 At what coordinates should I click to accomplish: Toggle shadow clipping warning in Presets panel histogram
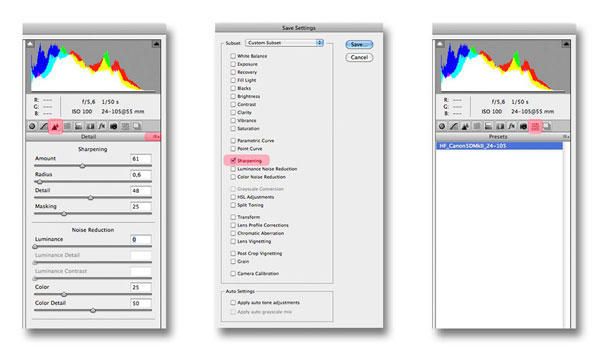click(x=440, y=44)
